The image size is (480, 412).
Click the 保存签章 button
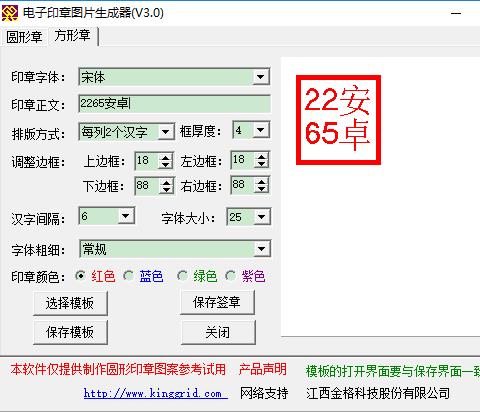coord(217,302)
